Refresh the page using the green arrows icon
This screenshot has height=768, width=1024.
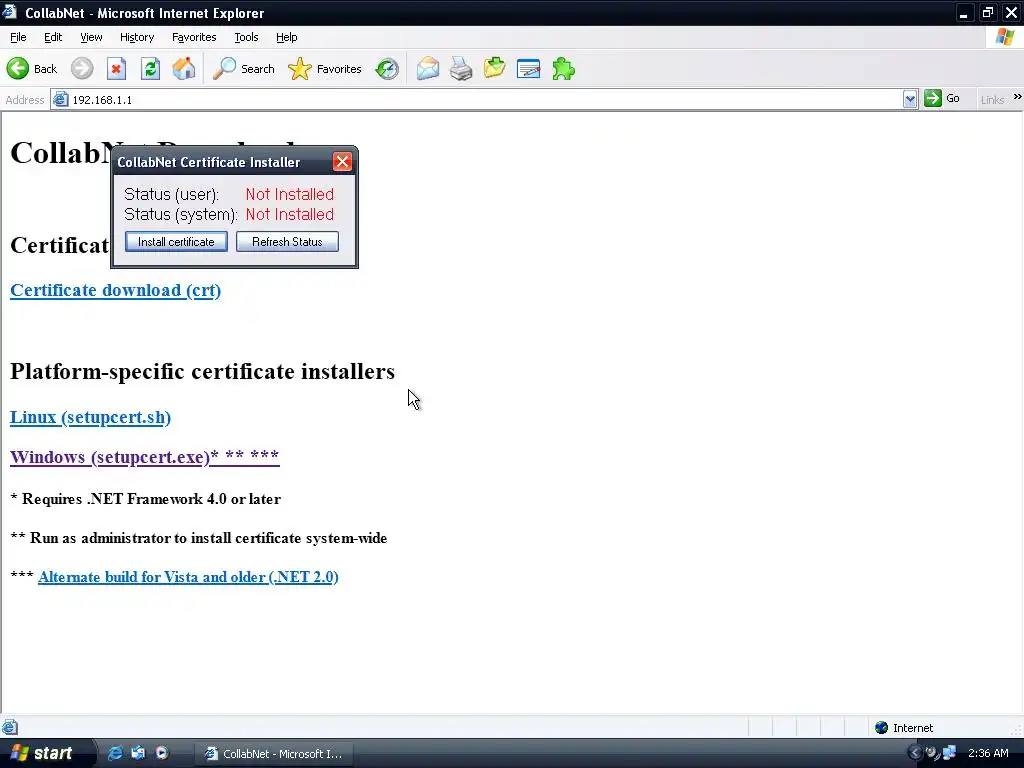click(150, 69)
